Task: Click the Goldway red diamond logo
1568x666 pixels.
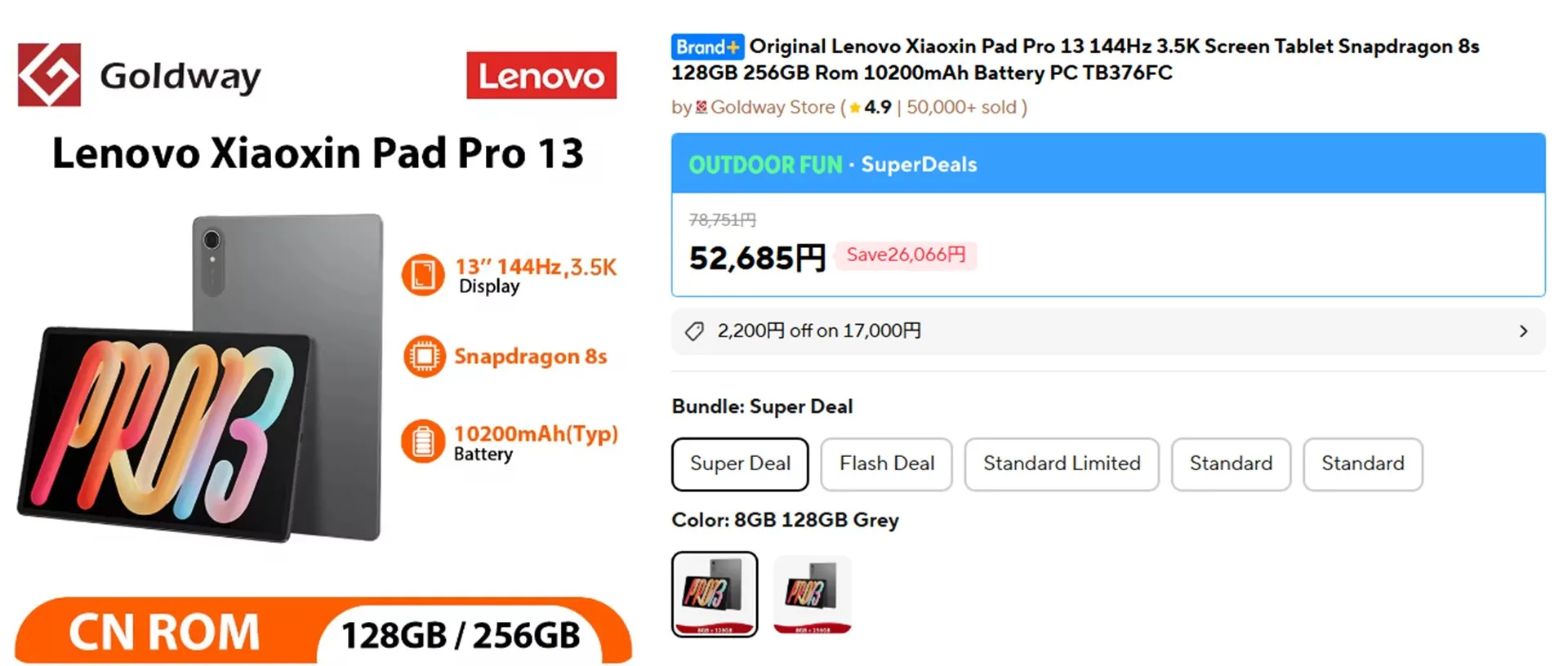Action: (49, 75)
